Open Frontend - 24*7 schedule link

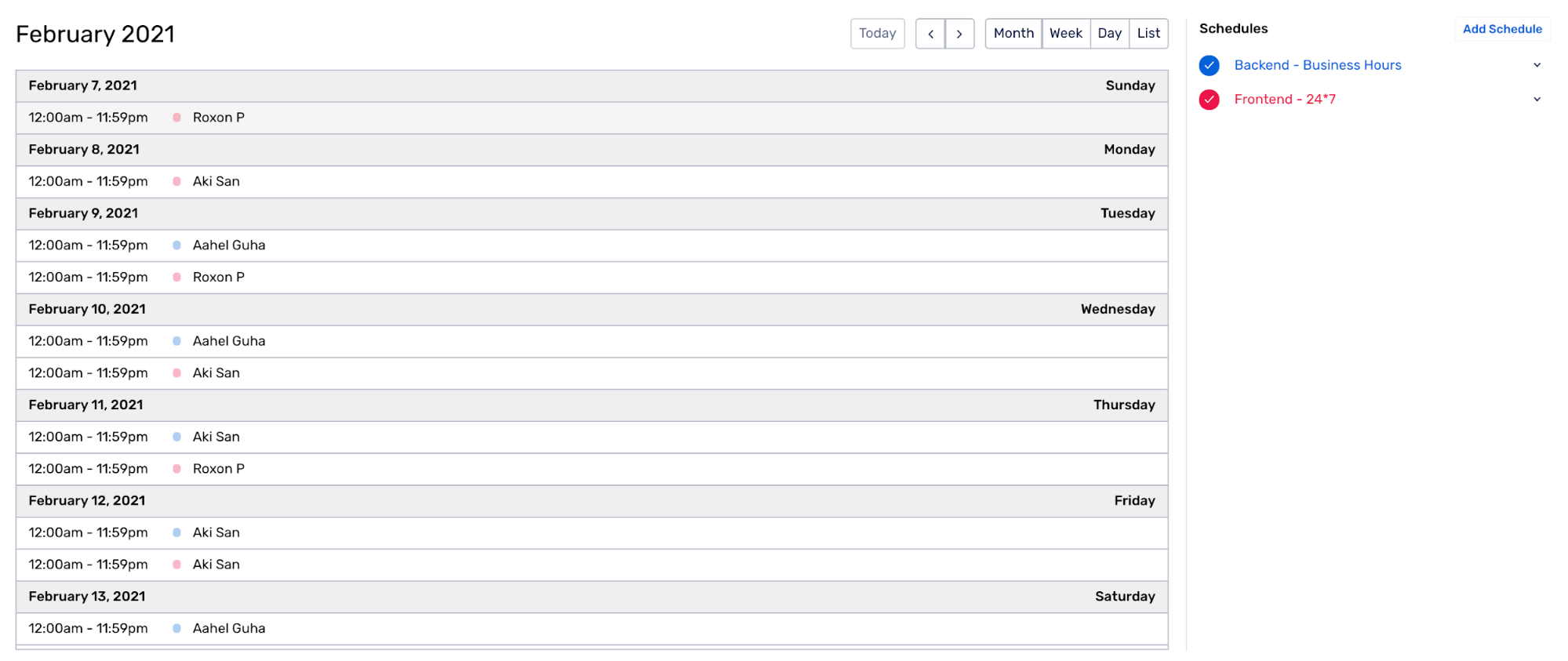pyautogui.click(x=1285, y=99)
